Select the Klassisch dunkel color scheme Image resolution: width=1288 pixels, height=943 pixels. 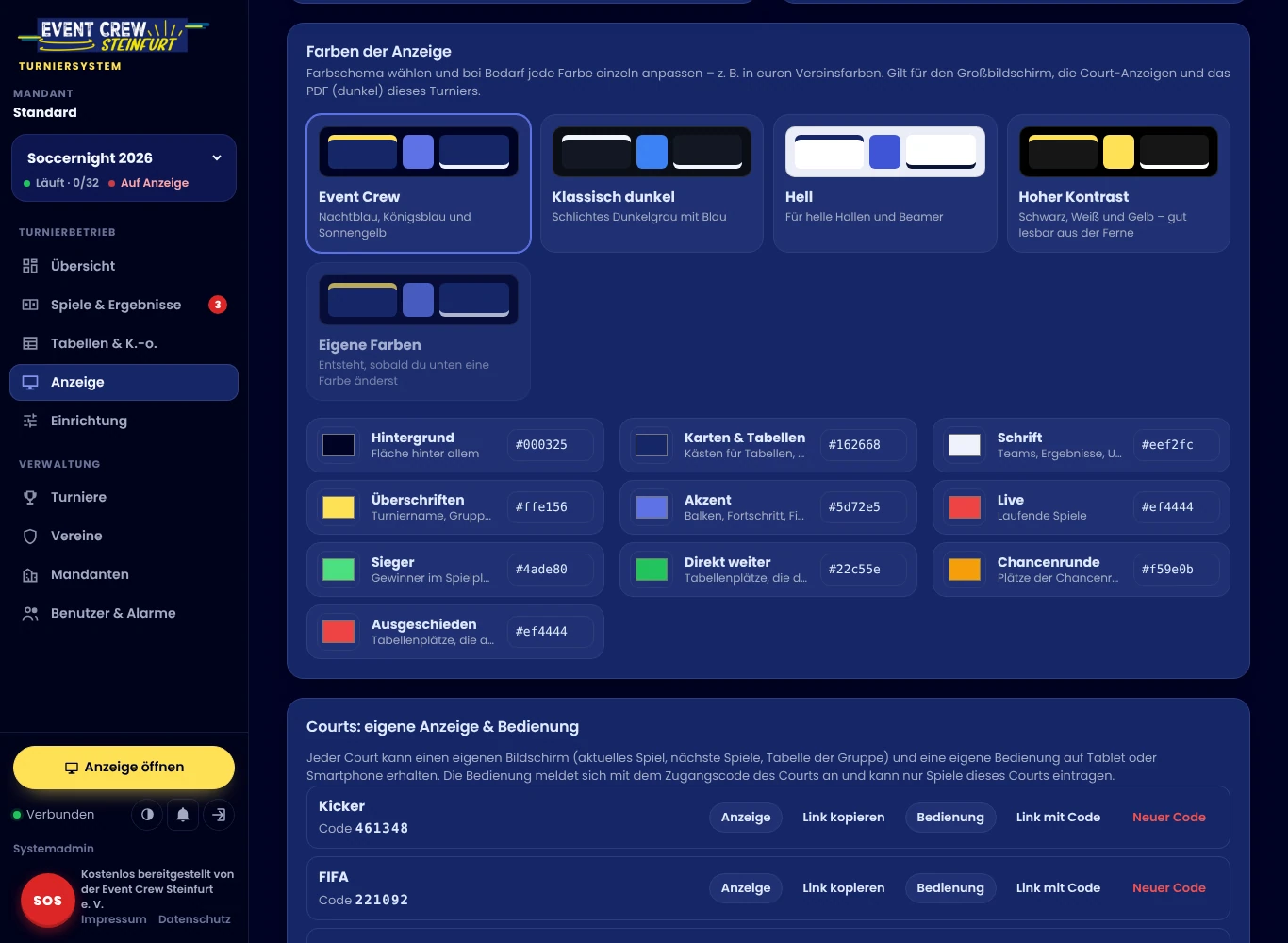tap(652, 183)
